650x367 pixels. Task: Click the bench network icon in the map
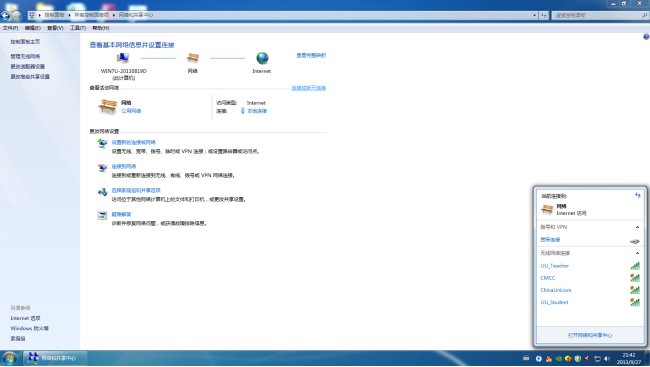[193, 58]
